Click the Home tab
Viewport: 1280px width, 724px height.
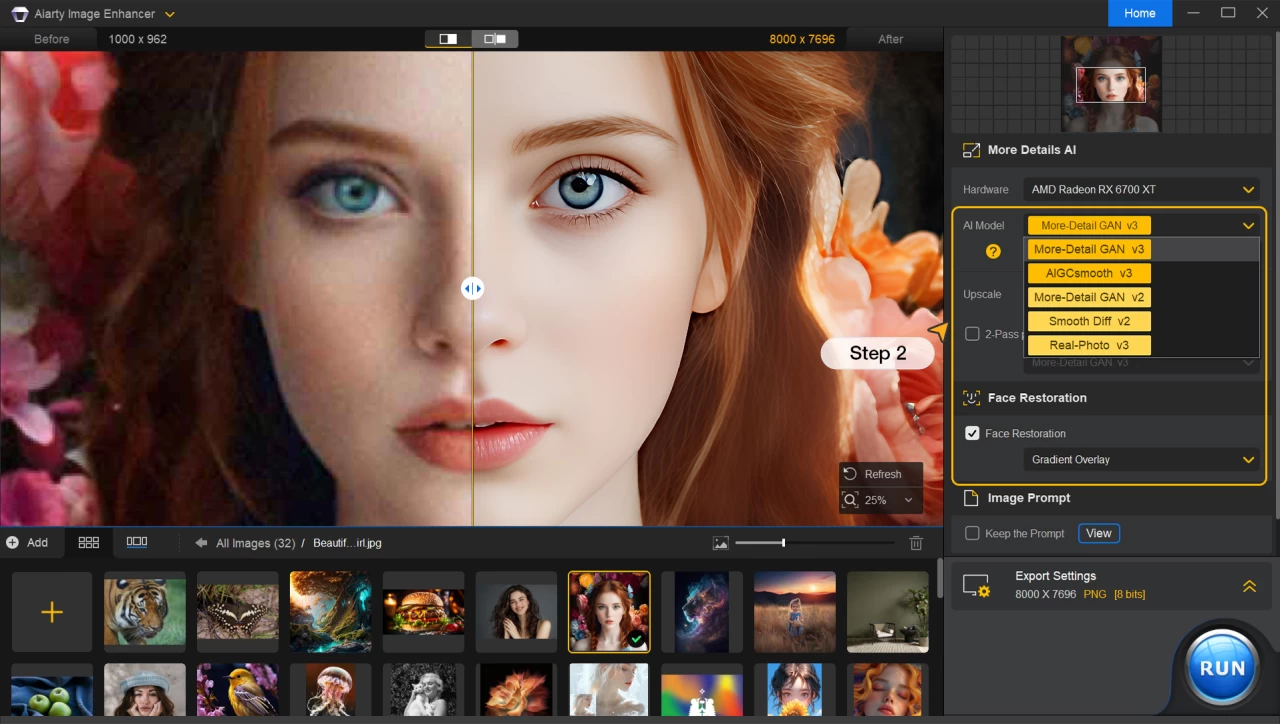[1139, 13]
